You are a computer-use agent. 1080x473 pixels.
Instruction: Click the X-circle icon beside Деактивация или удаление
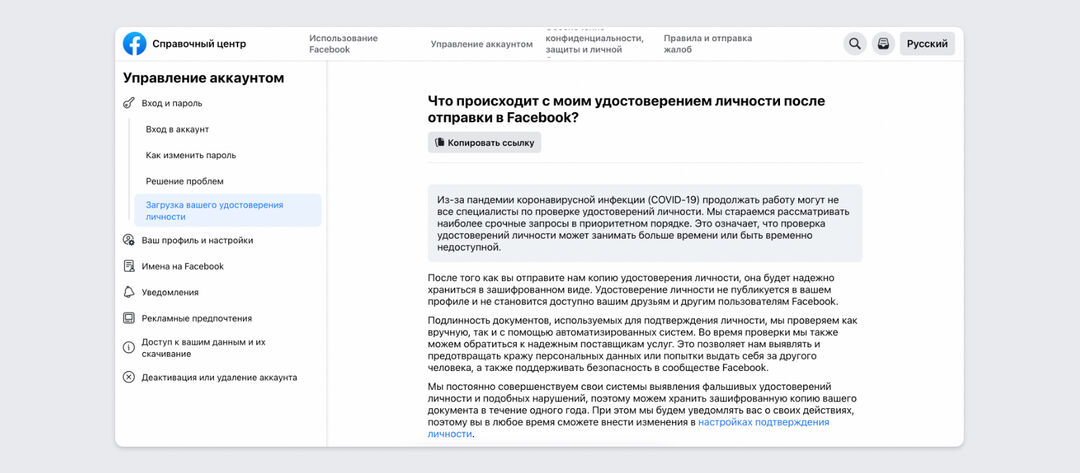129,377
